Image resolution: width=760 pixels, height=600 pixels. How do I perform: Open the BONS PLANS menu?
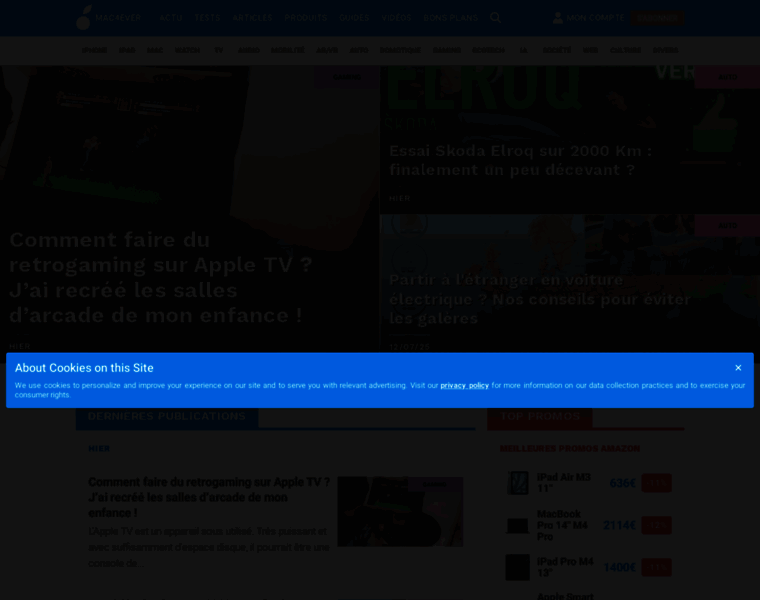[x=450, y=18]
